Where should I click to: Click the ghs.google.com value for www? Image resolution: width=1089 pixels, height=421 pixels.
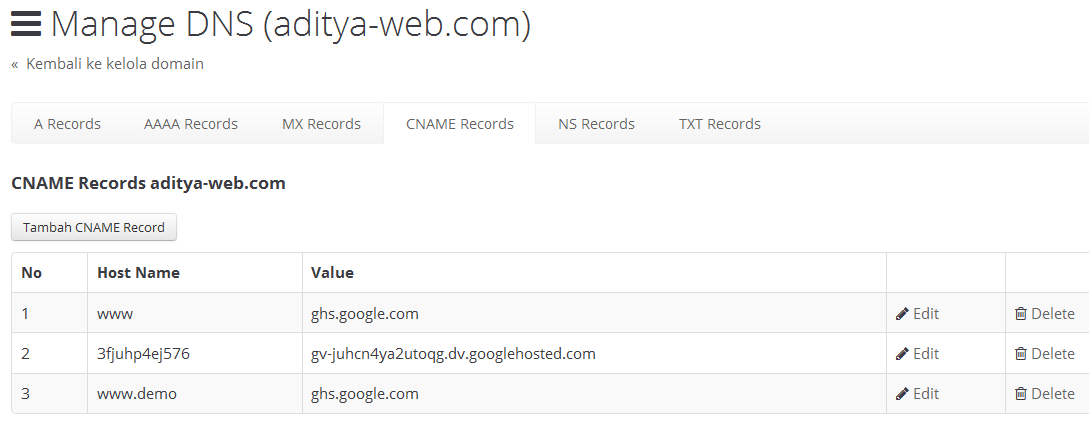pos(364,314)
